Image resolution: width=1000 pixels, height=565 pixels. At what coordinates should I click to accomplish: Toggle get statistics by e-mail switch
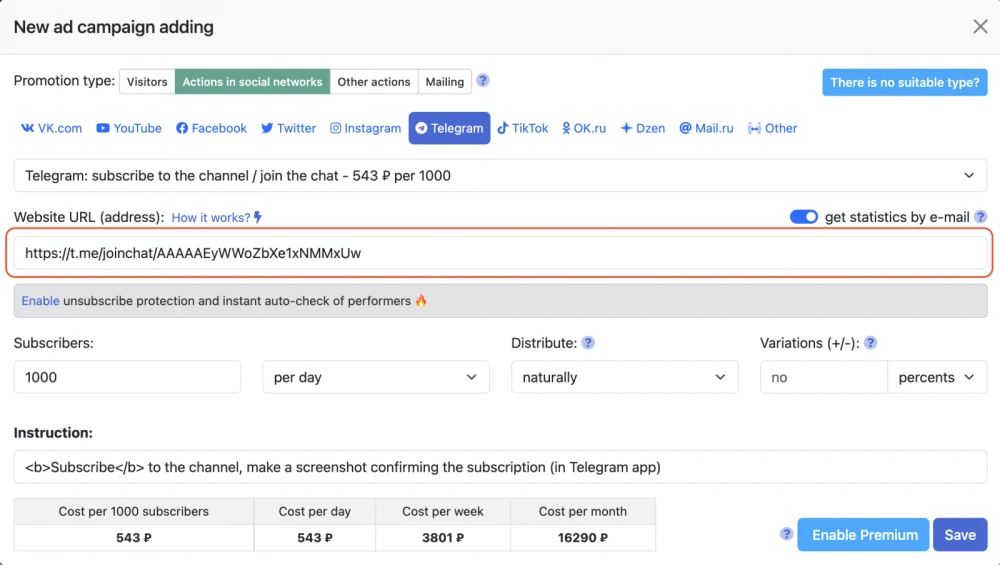[x=804, y=217]
